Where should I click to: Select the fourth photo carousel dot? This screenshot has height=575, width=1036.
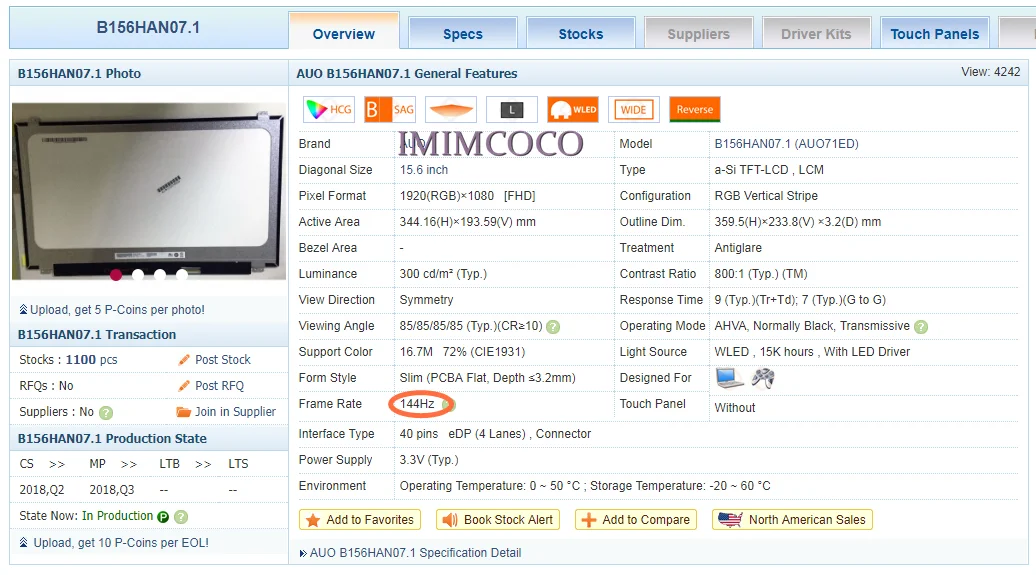(x=182, y=274)
